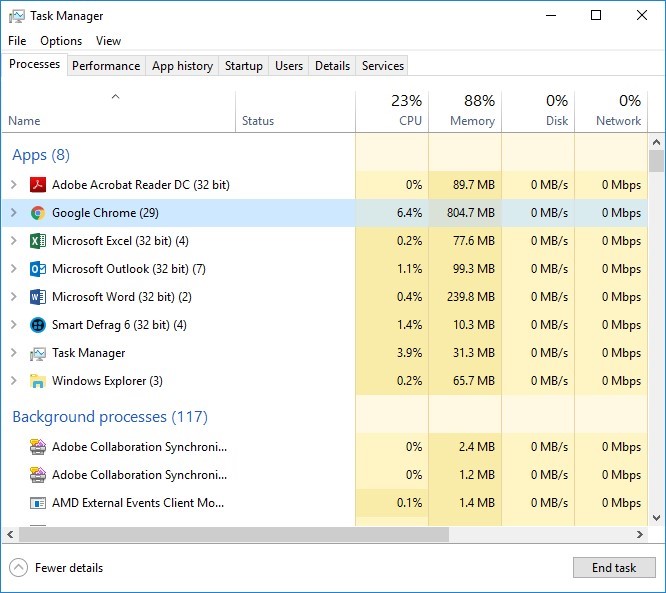The height and width of the screenshot is (593, 666).
Task: Switch to the Performance tab
Action: click(106, 66)
